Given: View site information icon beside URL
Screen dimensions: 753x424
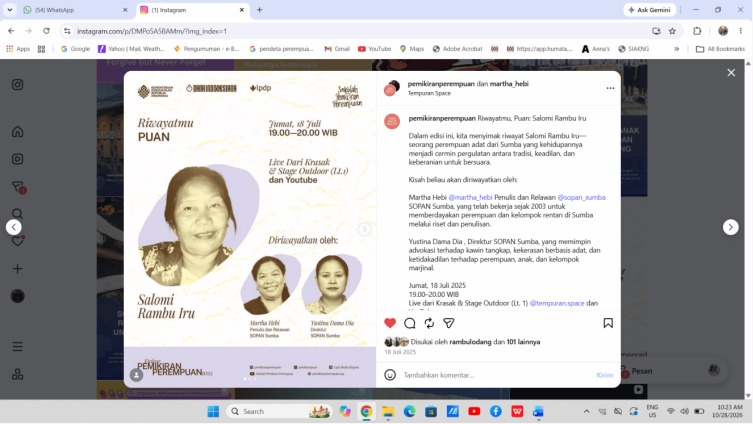Looking at the screenshot, I should point(67,31).
